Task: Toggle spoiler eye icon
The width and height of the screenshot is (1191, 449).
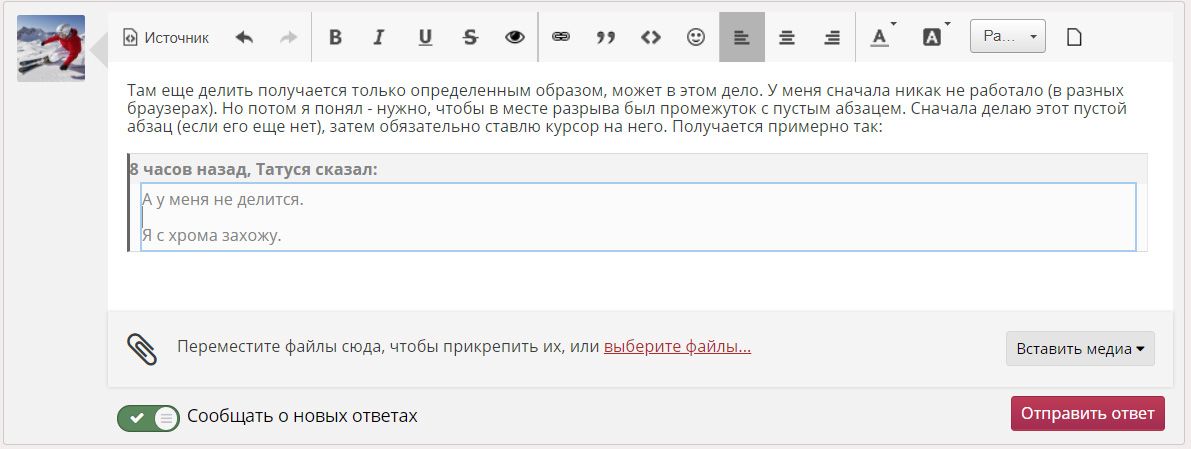Action: coord(515,38)
